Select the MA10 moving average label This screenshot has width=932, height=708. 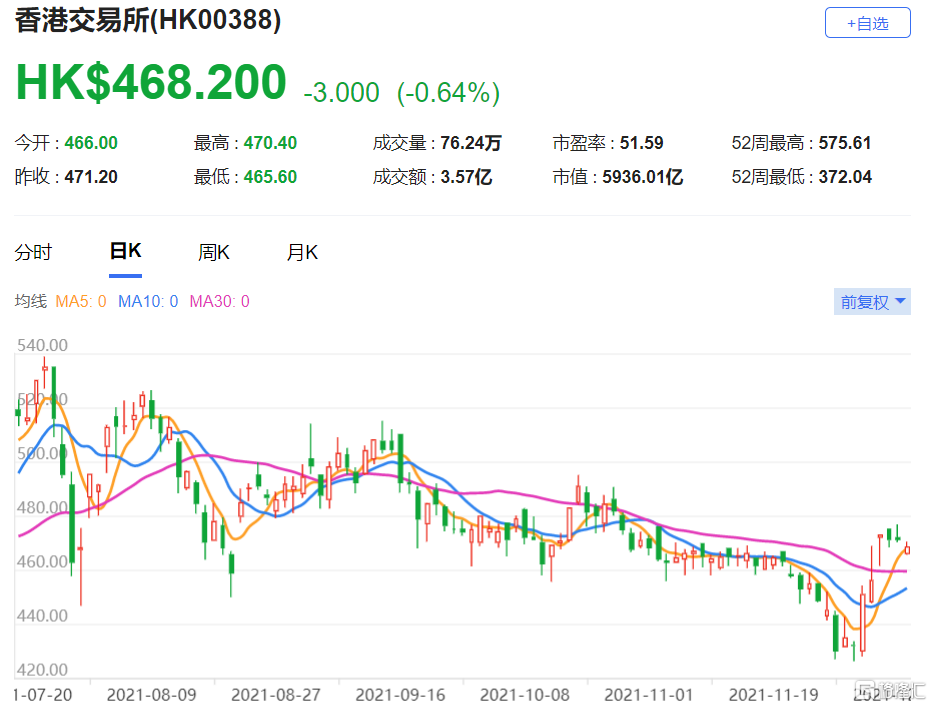click(148, 301)
